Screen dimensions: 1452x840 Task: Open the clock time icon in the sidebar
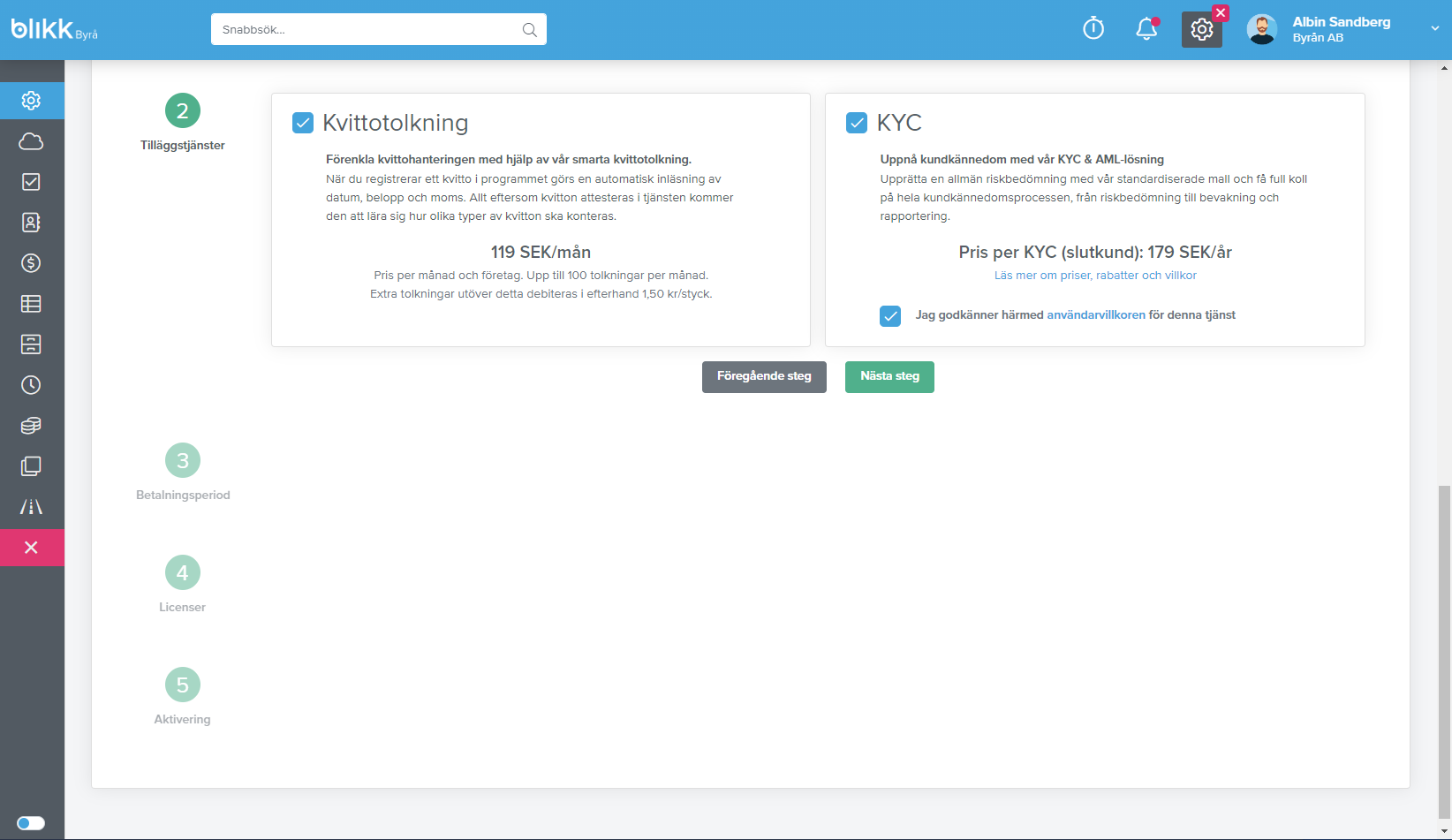(x=31, y=385)
